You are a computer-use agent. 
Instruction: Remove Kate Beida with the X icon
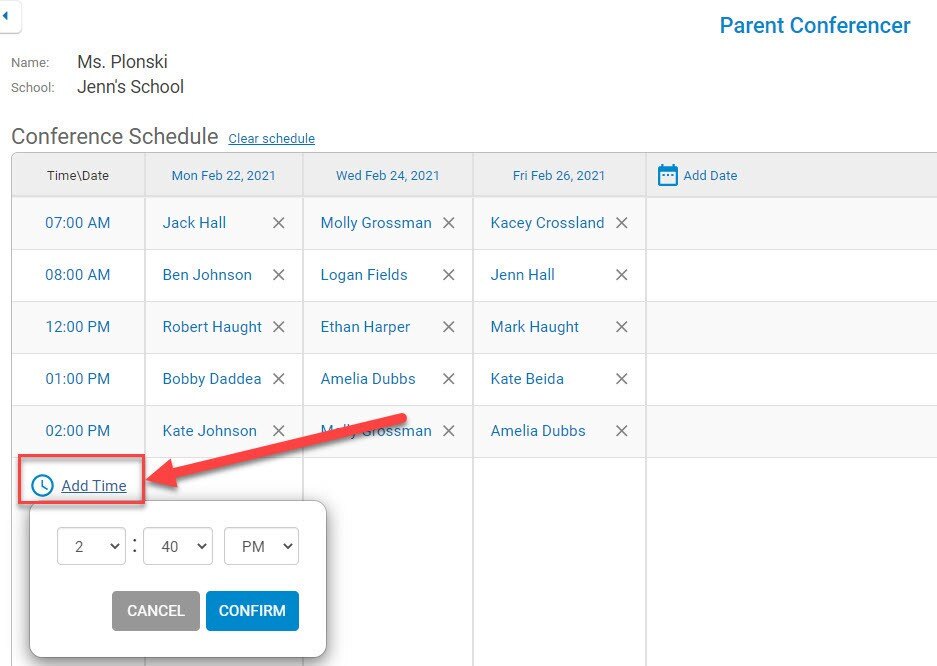tap(622, 379)
